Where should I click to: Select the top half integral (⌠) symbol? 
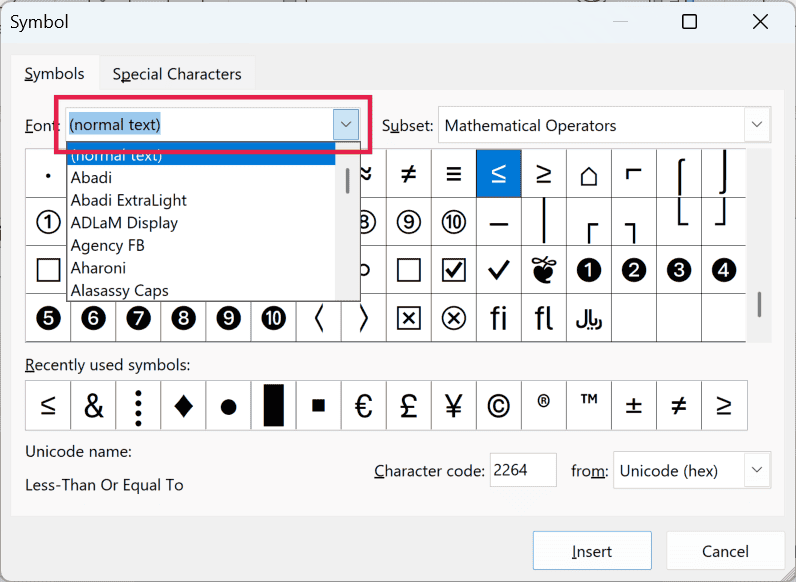click(x=679, y=174)
